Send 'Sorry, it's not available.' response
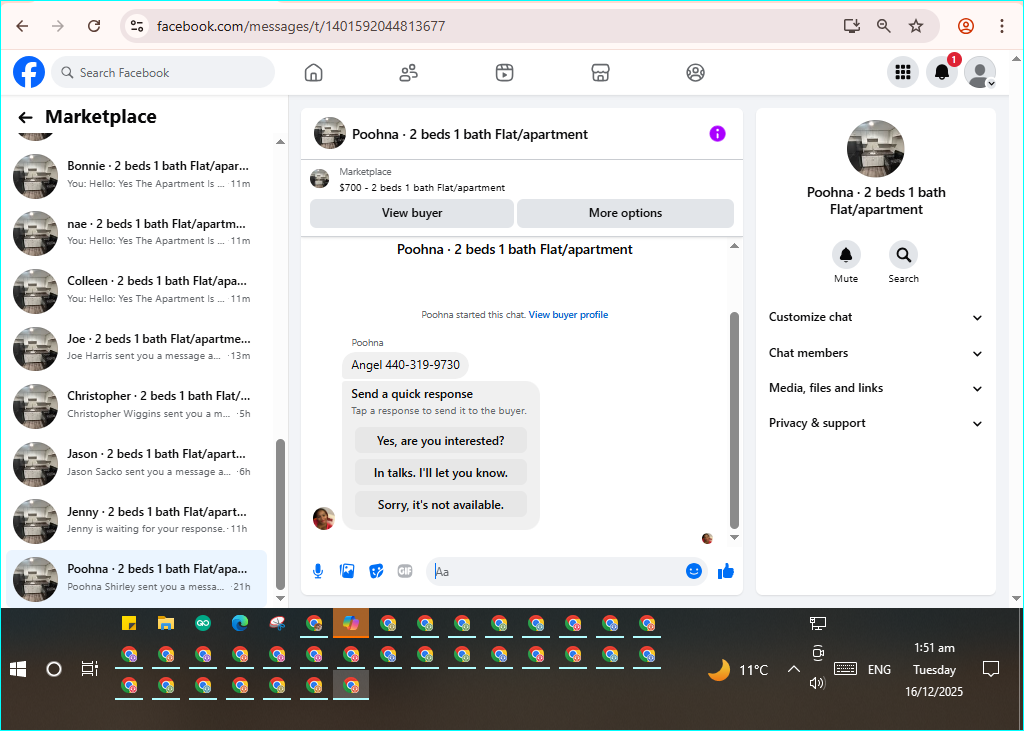The image size is (1024, 731). pyautogui.click(x=441, y=505)
